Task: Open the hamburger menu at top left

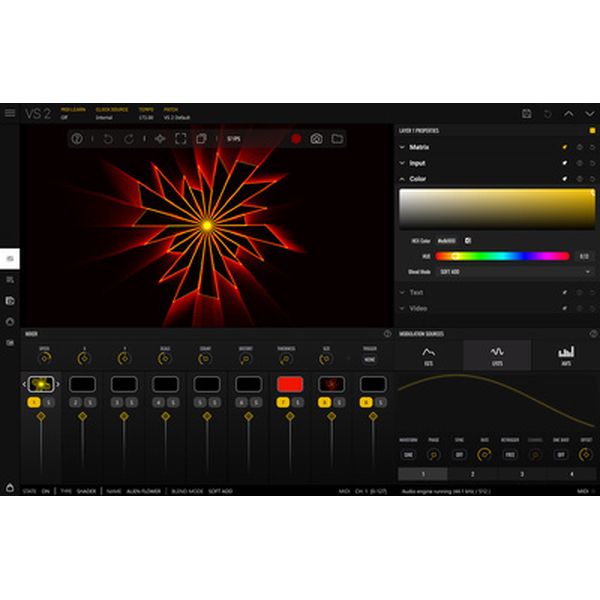Action: (x=10, y=113)
